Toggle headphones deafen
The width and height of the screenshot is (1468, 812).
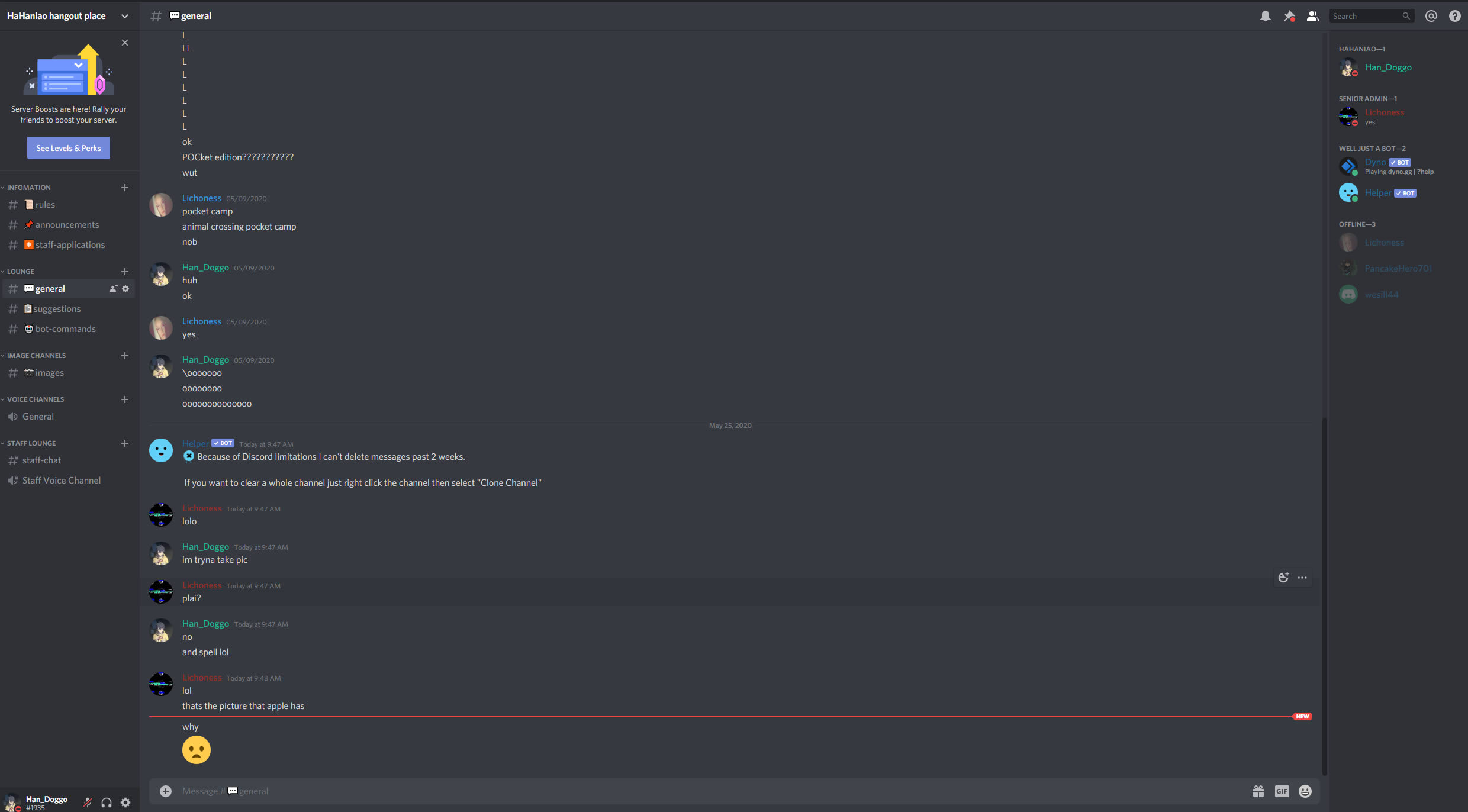pyautogui.click(x=107, y=803)
